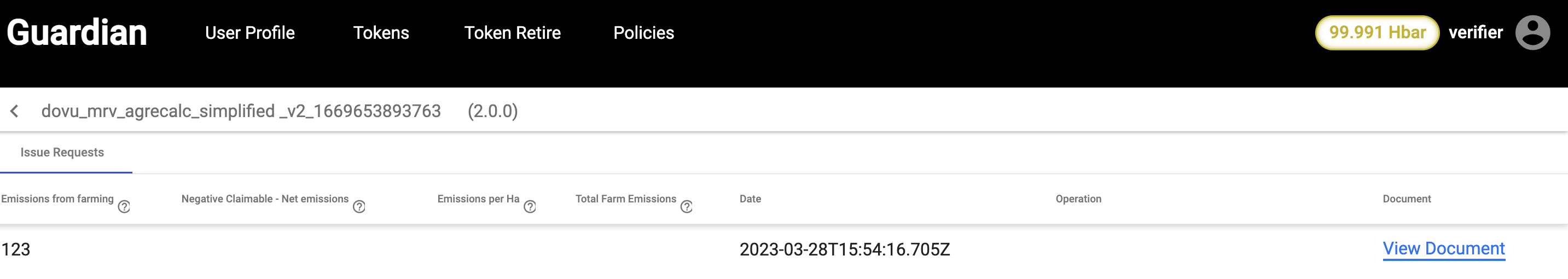Viewport: 1568px width, 279px height.
Task: Click the Emissions per Ha help icon
Action: tap(530, 206)
